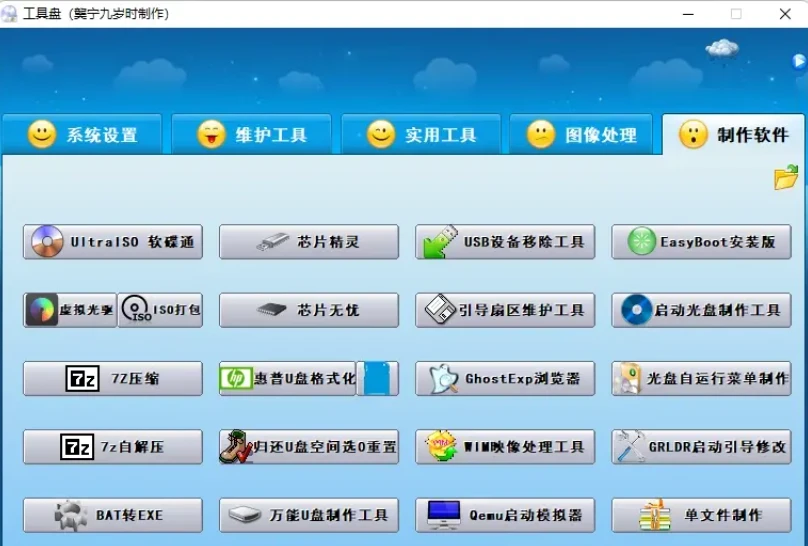Click the green HP logo icon
The height and width of the screenshot is (546, 808).
(x=236, y=379)
